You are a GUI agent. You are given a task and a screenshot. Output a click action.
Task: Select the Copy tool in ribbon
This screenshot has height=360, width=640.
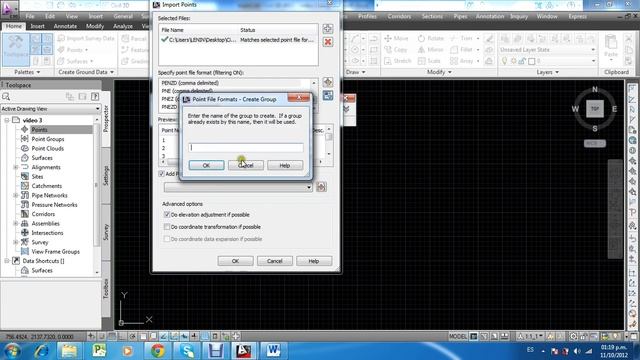pyautogui.click(x=396, y=50)
